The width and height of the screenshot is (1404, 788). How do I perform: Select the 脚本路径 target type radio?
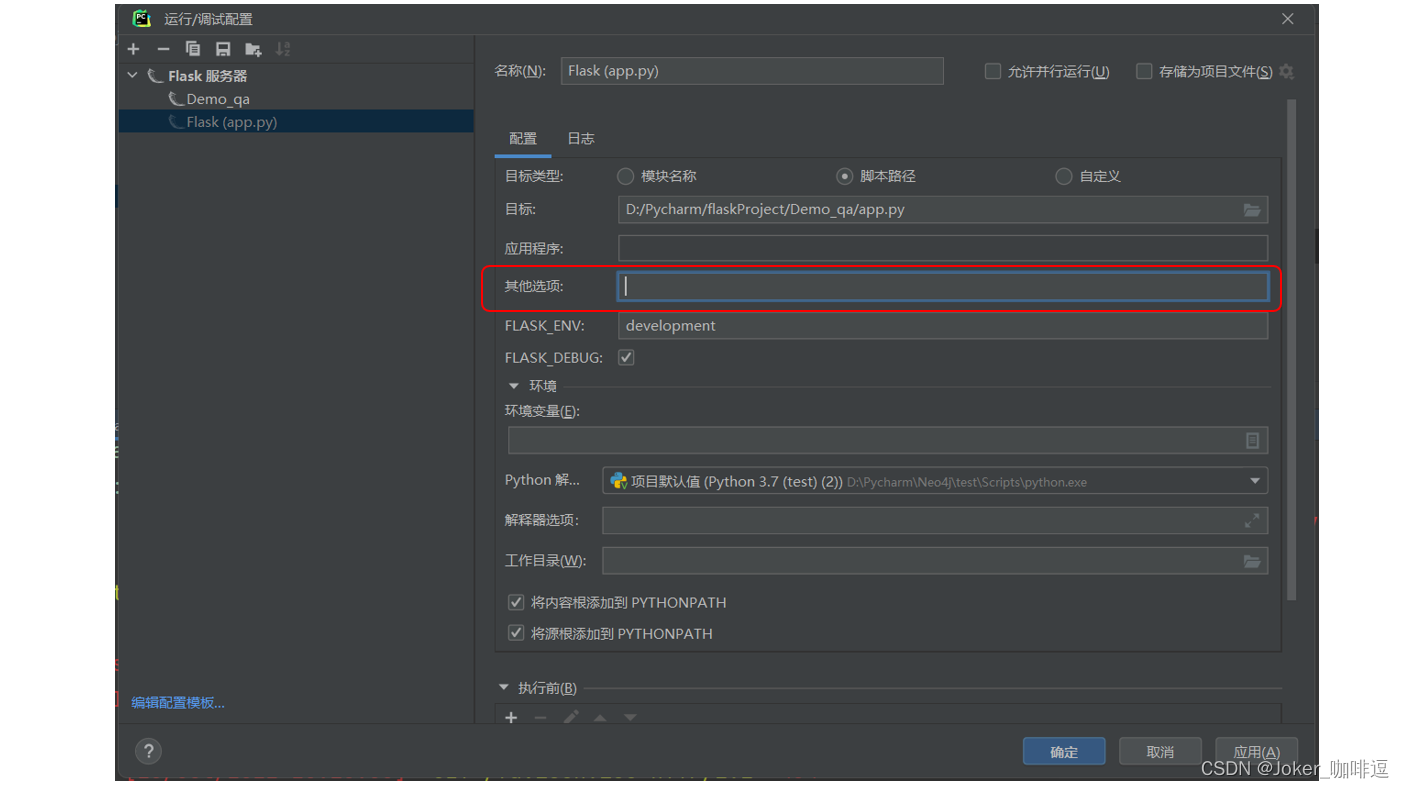click(845, 176)
